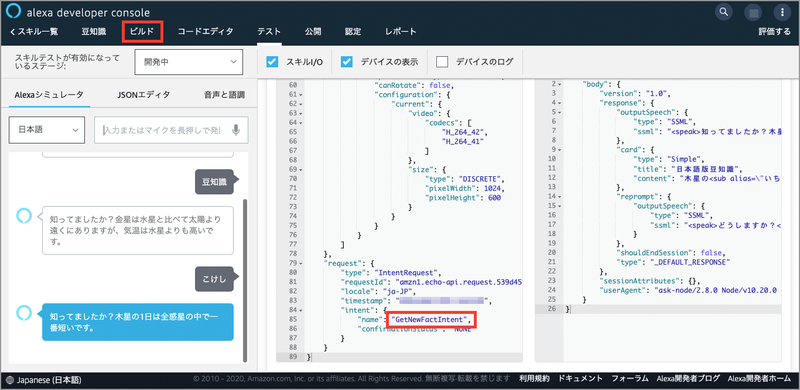Open the ドキュメント footer link

pyautogui.click(x=581, y=379)
